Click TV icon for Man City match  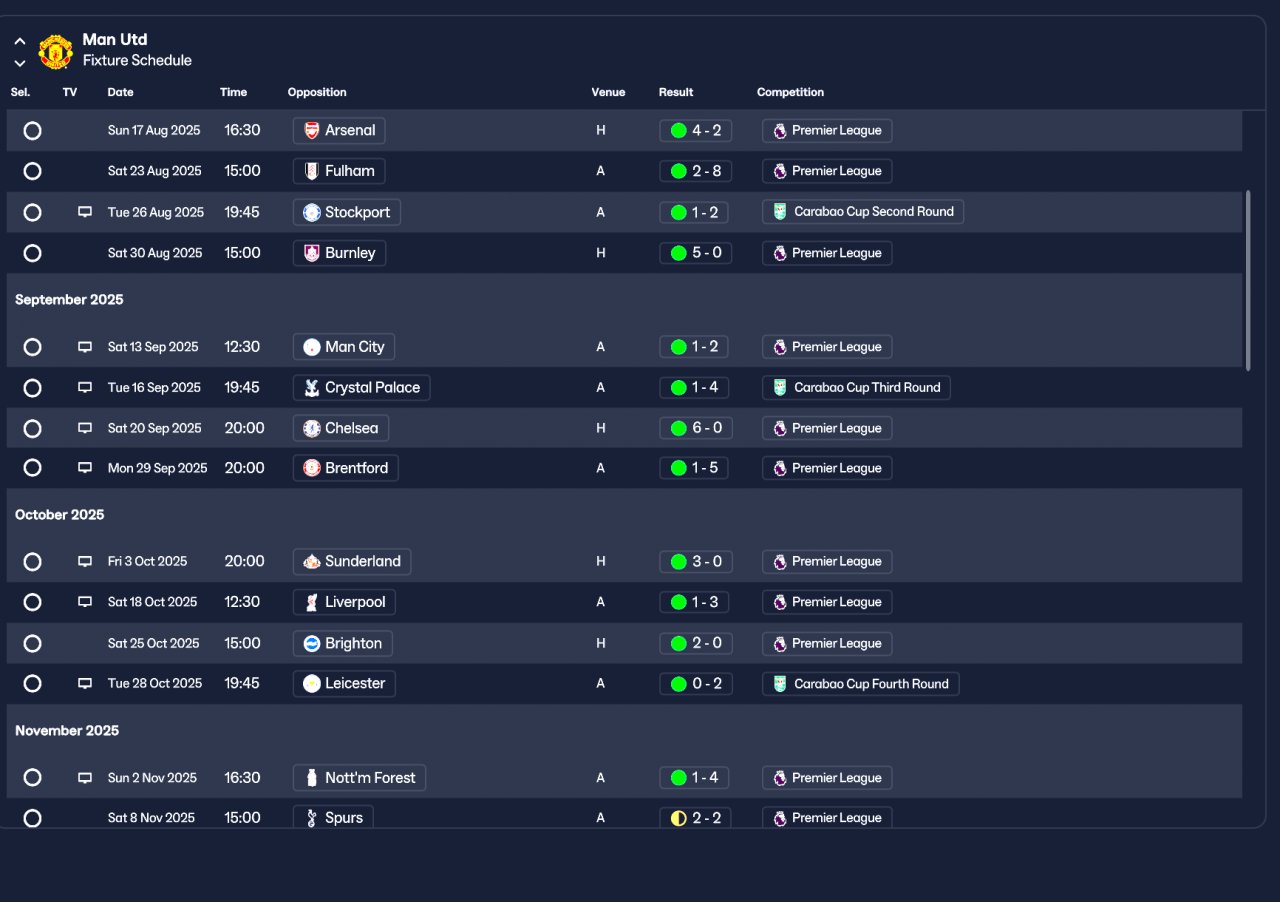pos(85,347)
